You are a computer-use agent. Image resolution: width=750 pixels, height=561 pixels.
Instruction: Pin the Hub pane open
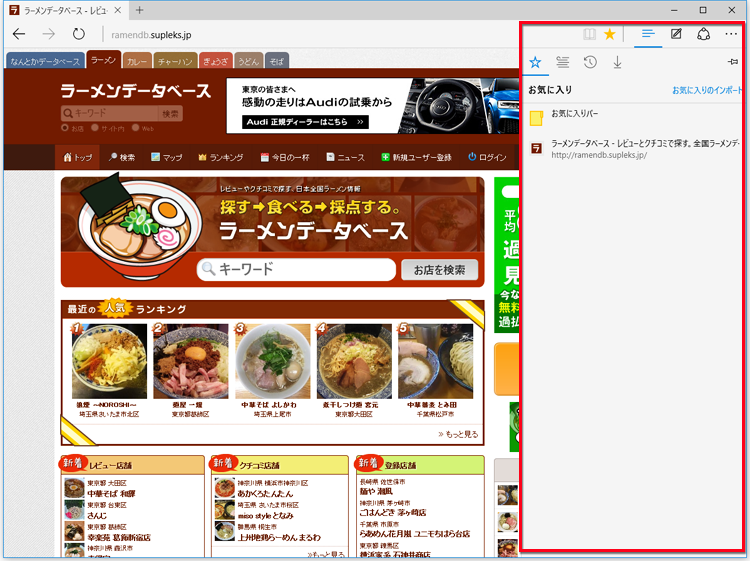click(733, 62)
